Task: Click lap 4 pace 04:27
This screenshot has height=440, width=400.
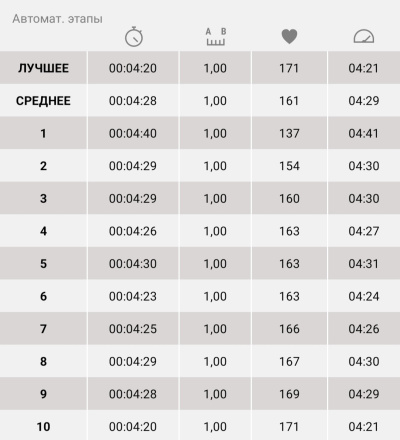Action: [364, 231]
